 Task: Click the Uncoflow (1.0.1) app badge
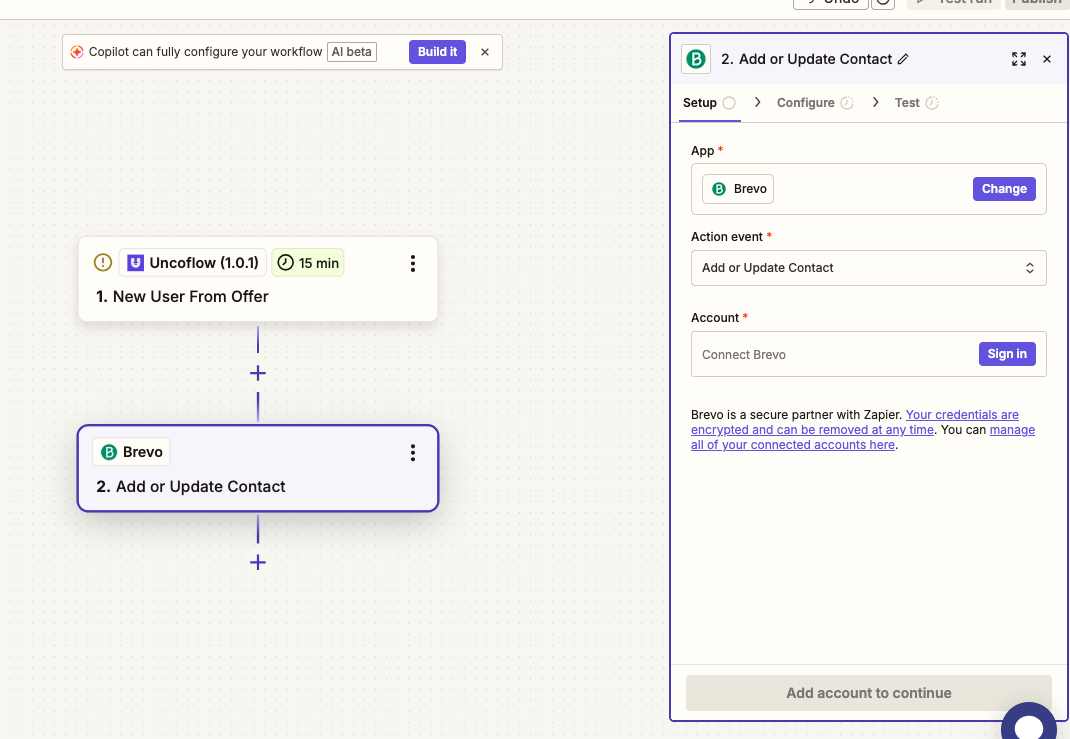pos(193,263)
